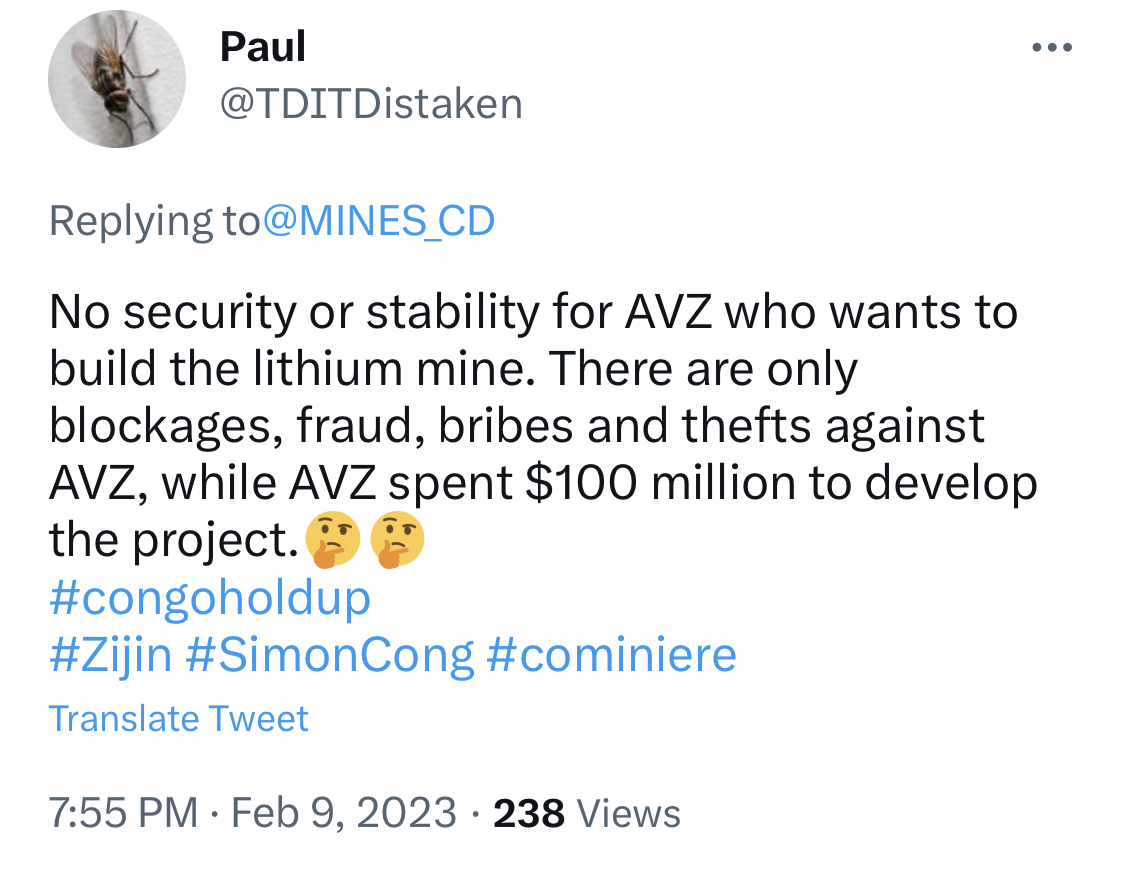The height and width of the screenshot is (876, 1125).
Task: Click Paul's fly profile picture
Action: click(118, 81)
